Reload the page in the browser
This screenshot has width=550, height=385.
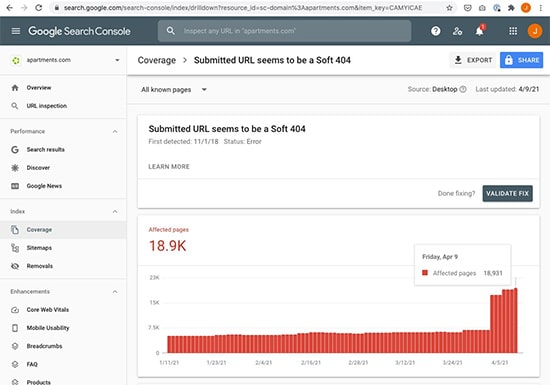click(39, 7)
